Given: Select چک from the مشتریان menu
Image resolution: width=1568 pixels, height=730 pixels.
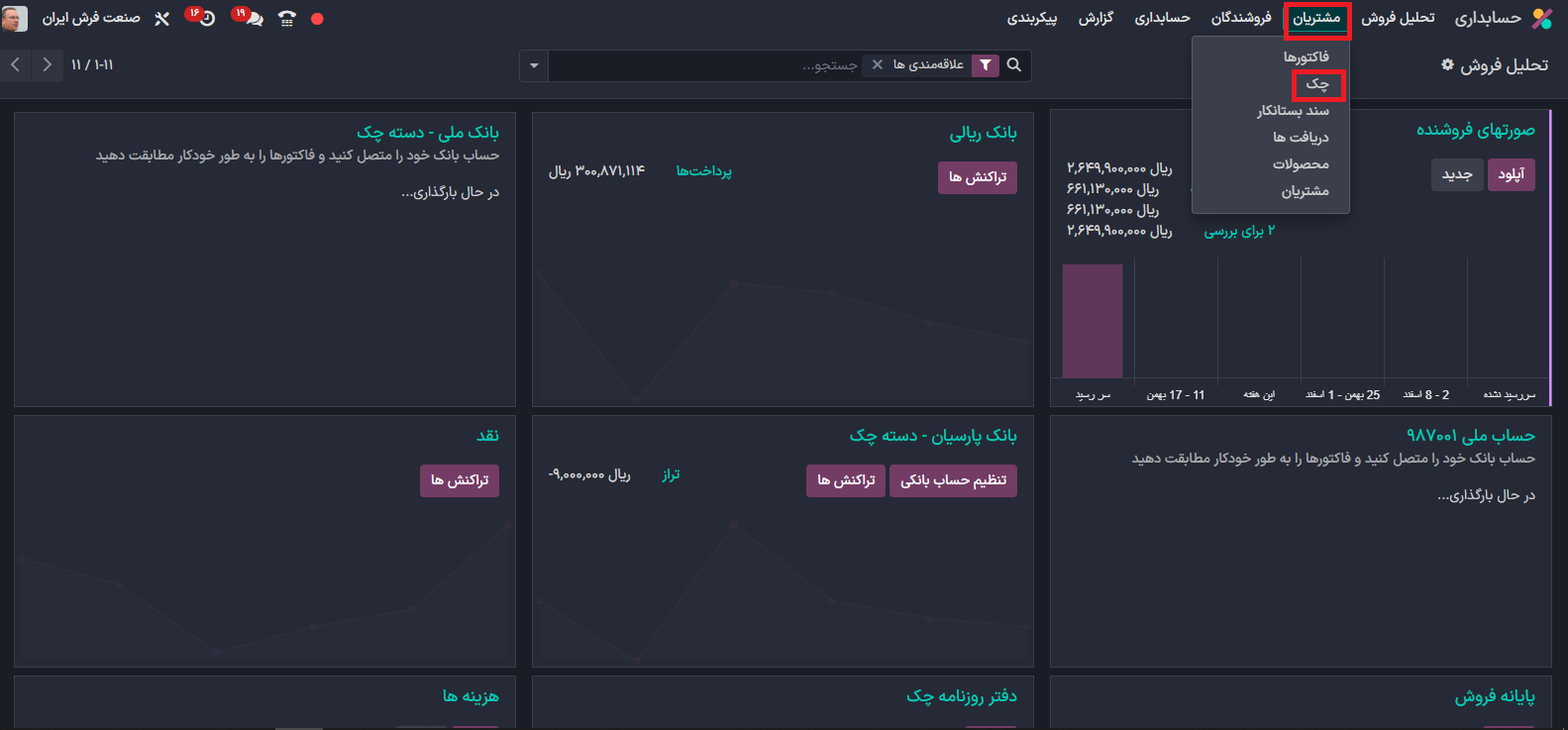Looking at the screenshot, I should pyautogui.click(x=1316, y=84).
